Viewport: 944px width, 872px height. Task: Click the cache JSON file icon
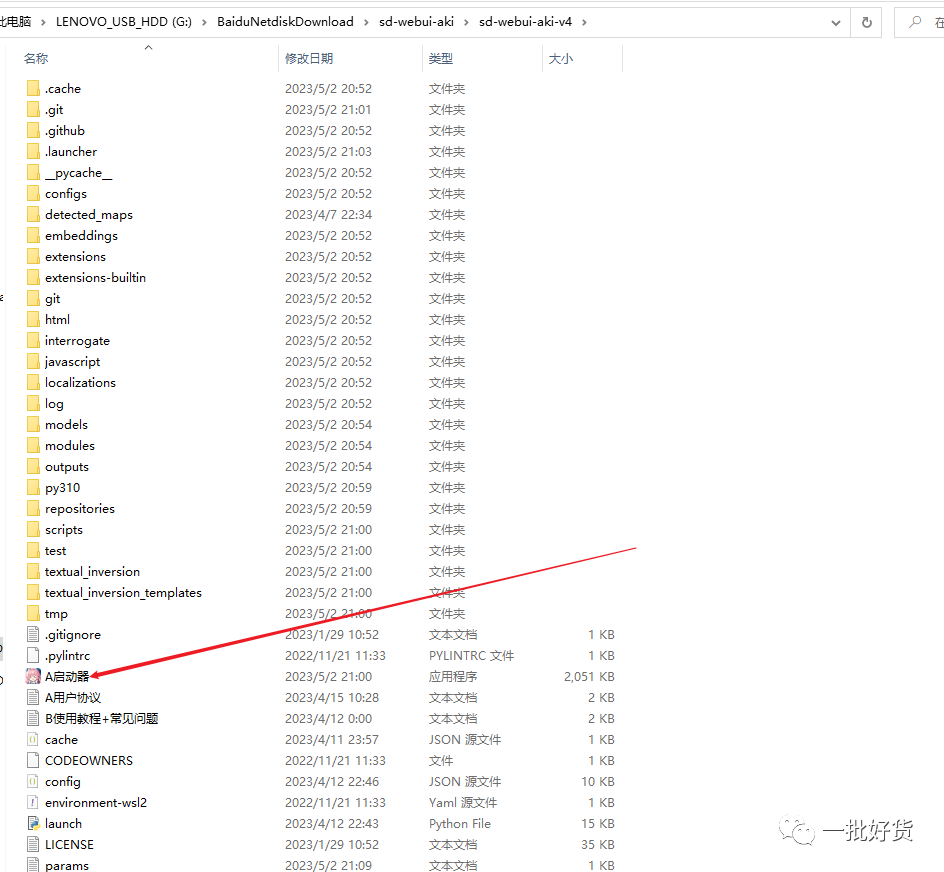33,739
